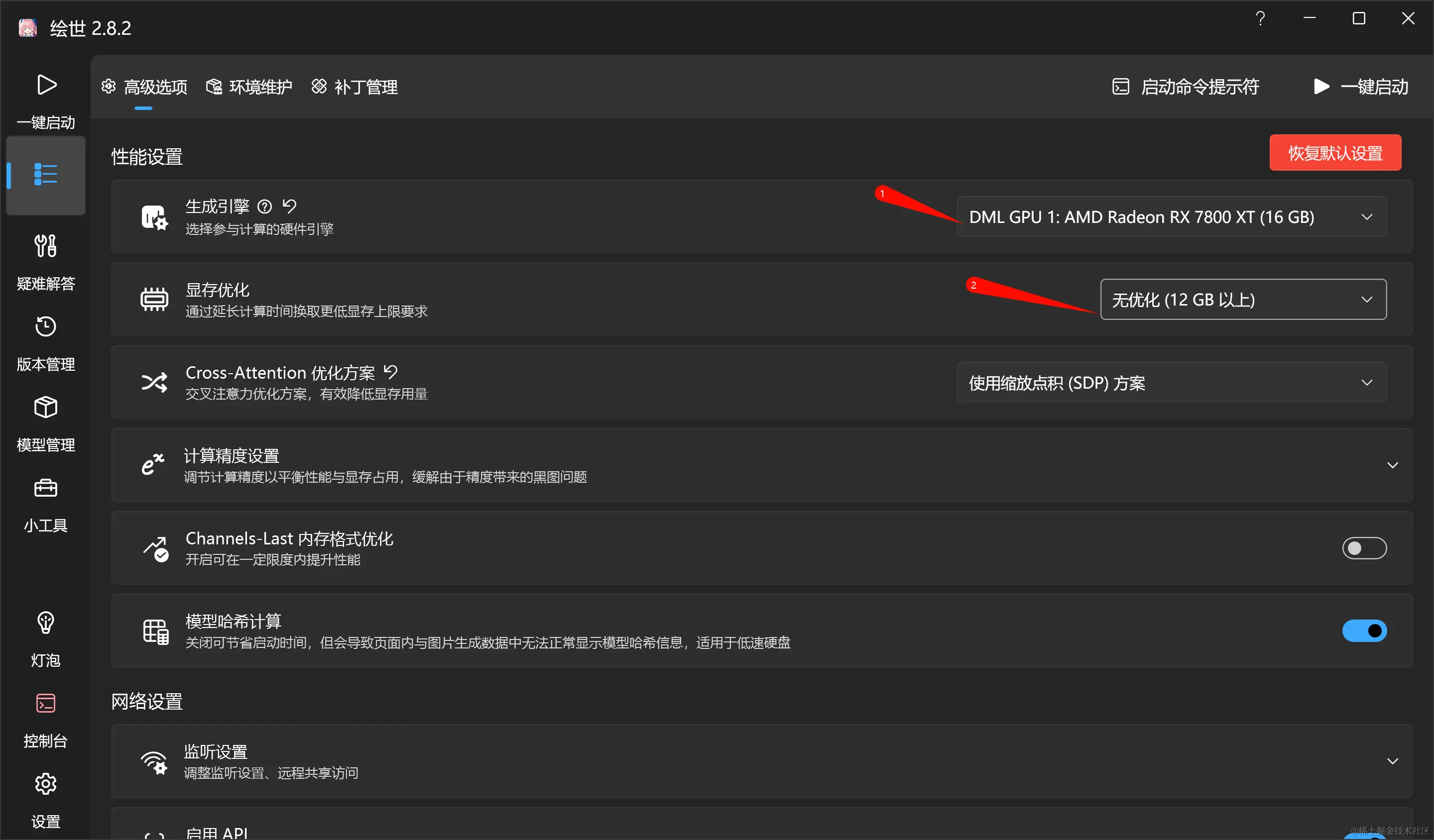Click the 监听设置 wifi gear icon
The height and width of the screenshot is (840, 1434).
(x=154, y=762)
